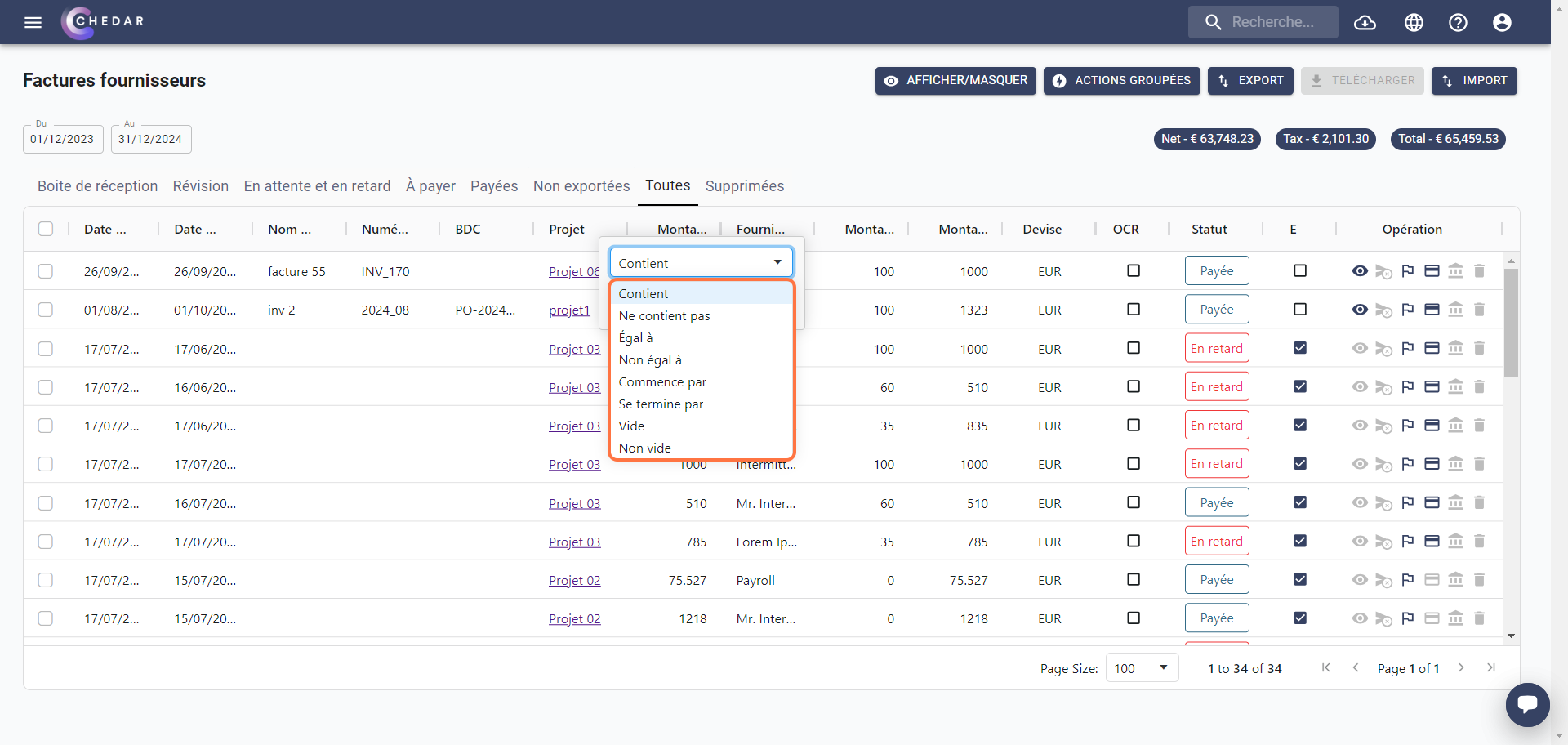Click Payée status button in facture 55 row

[1217, 271]
